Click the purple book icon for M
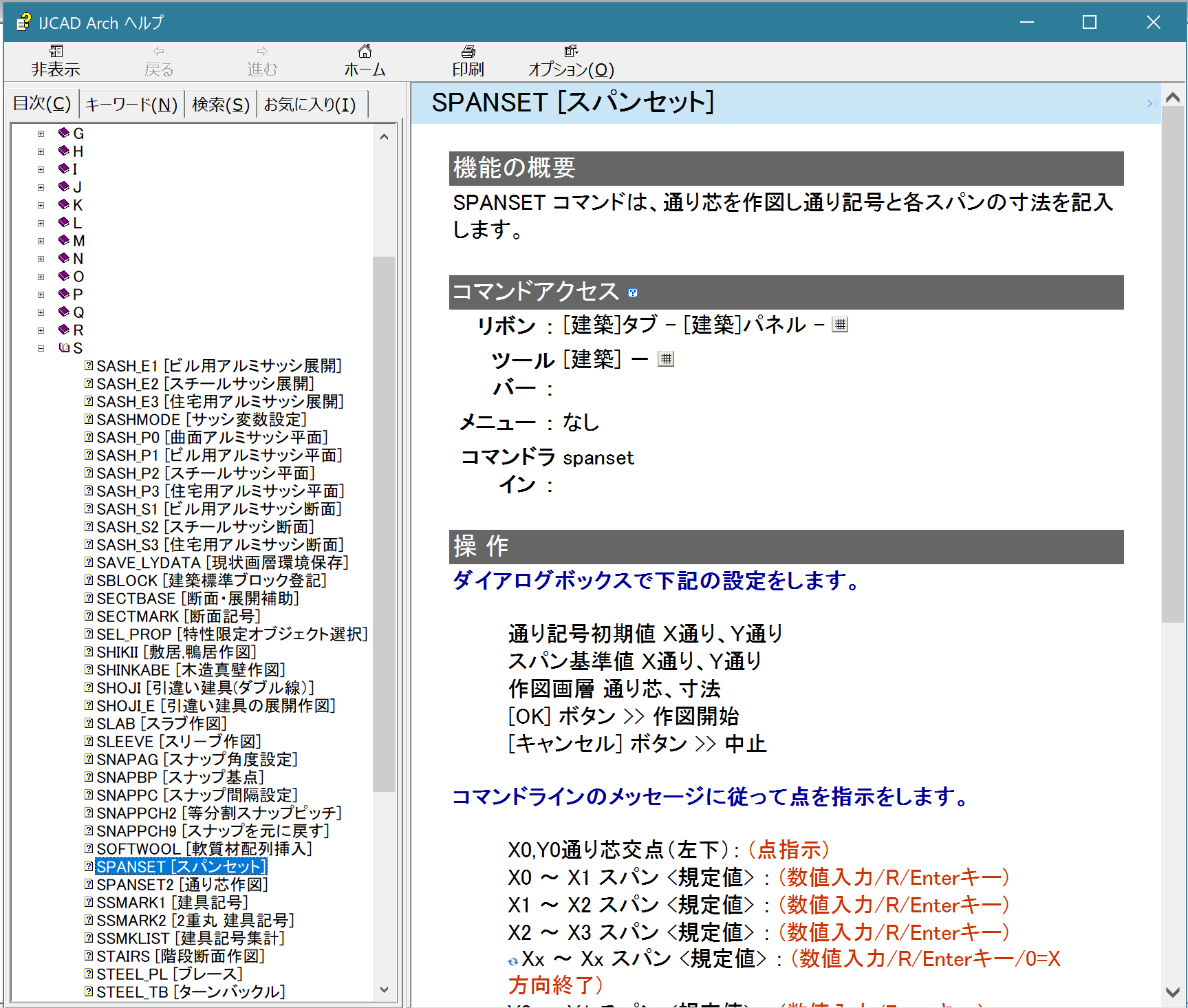Screen dimensions: 1188x1008 [64, 240]
